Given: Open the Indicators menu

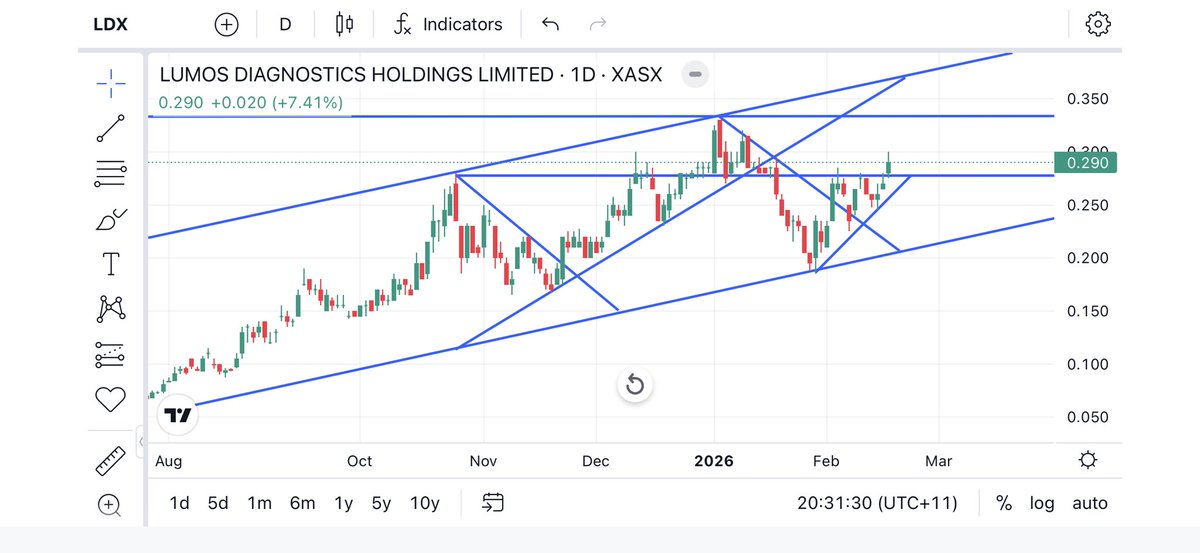Looking at the screenshot, I should pyautogui.click(x=447, y=24).
